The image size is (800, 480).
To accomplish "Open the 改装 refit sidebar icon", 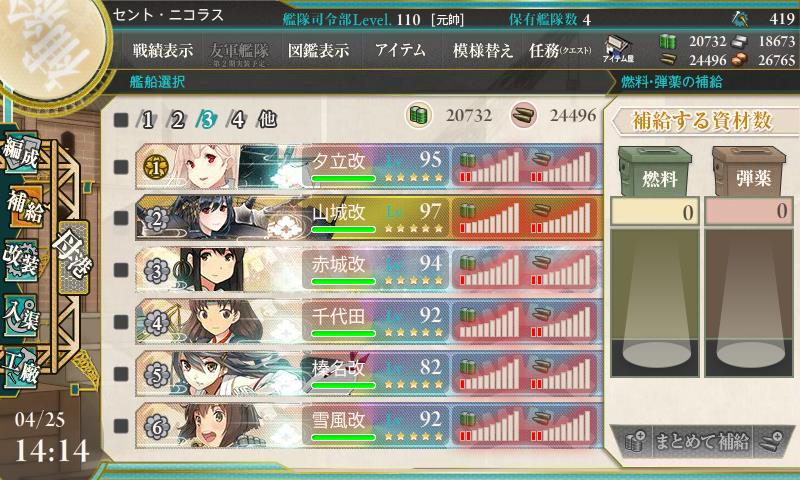I will coord(21,260).
